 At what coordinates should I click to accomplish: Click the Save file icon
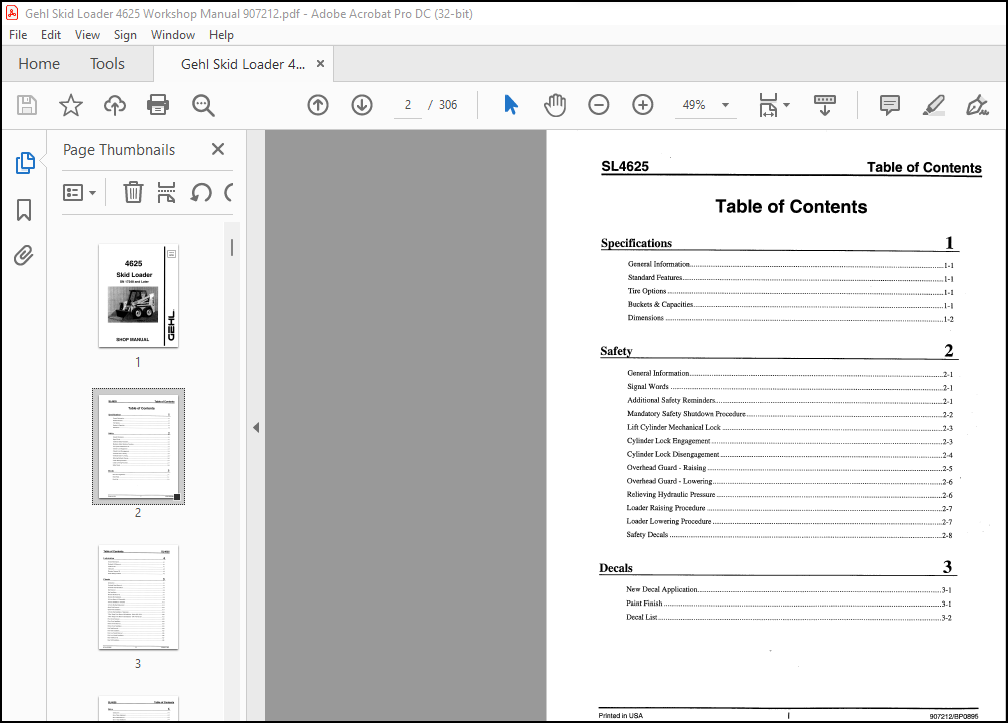[x=27, y=105]
